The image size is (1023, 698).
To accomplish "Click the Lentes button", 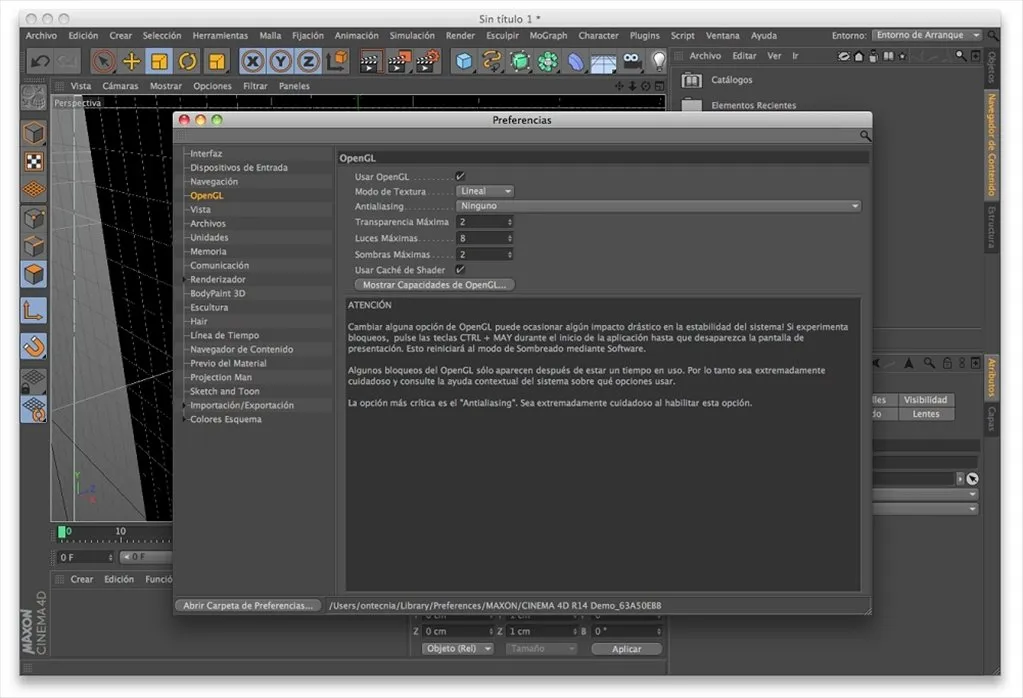I will click(x=926, y=414).
